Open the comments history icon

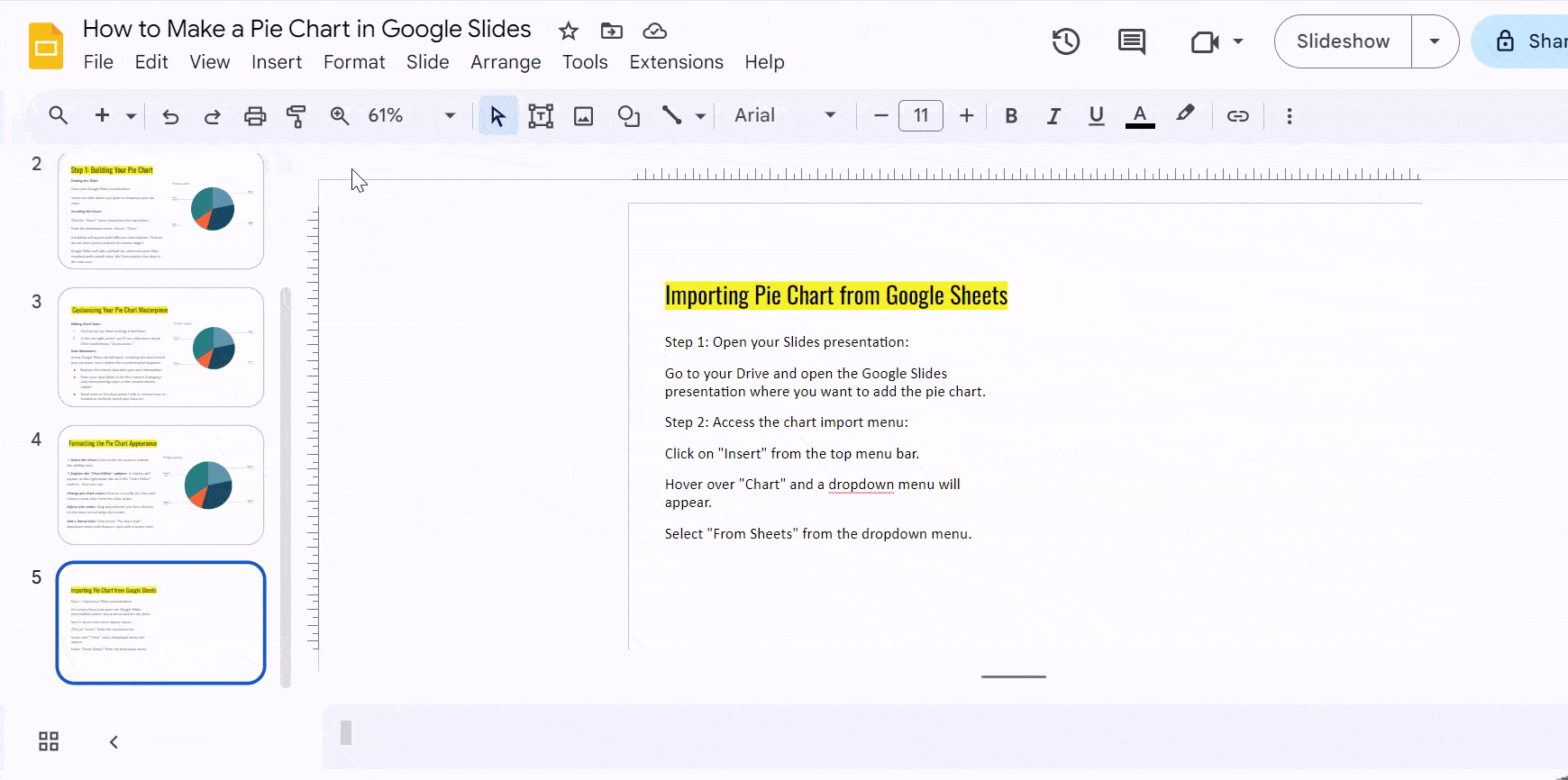(x=1131, y=41)
